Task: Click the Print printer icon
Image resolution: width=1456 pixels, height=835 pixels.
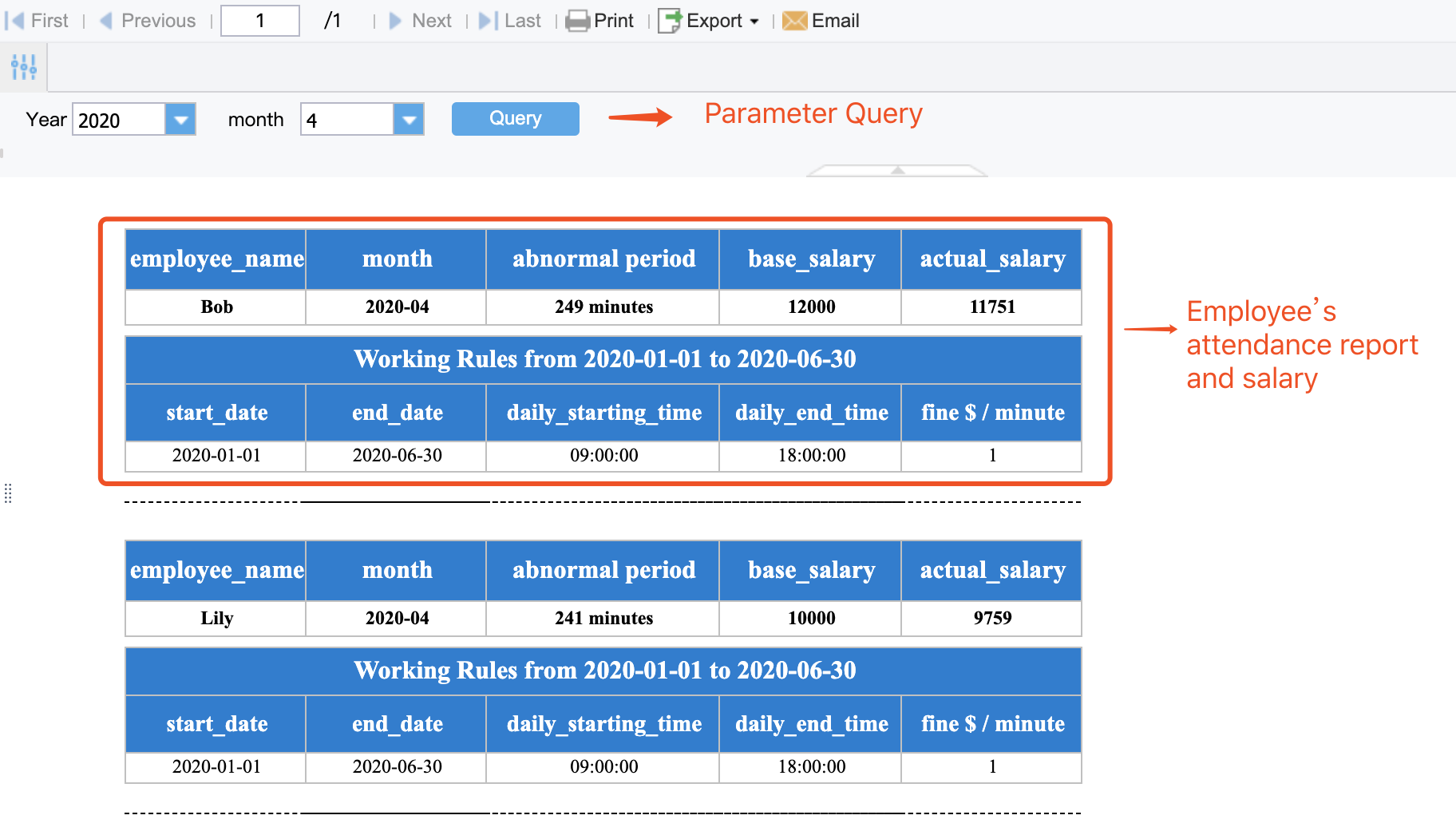Action: pos(577,21)
